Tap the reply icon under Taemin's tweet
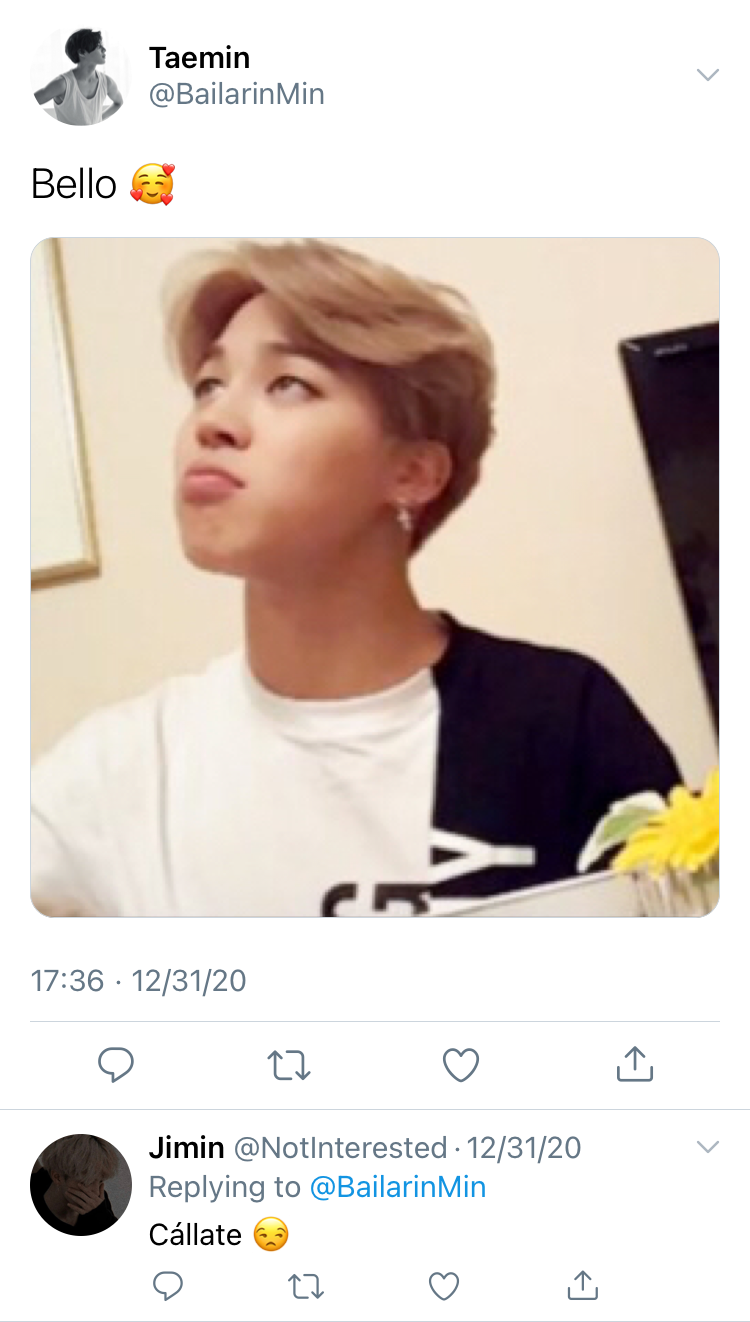 coord(116,1065)
